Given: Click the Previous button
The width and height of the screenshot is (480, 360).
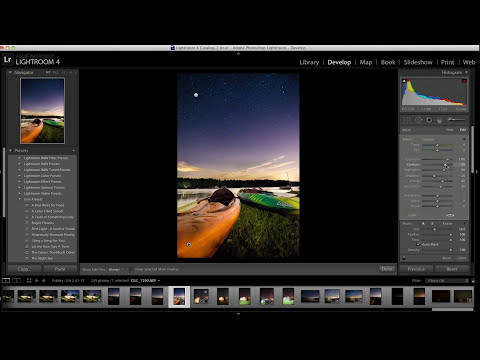Looking at the screenshot, I should (x=416, y=269).
